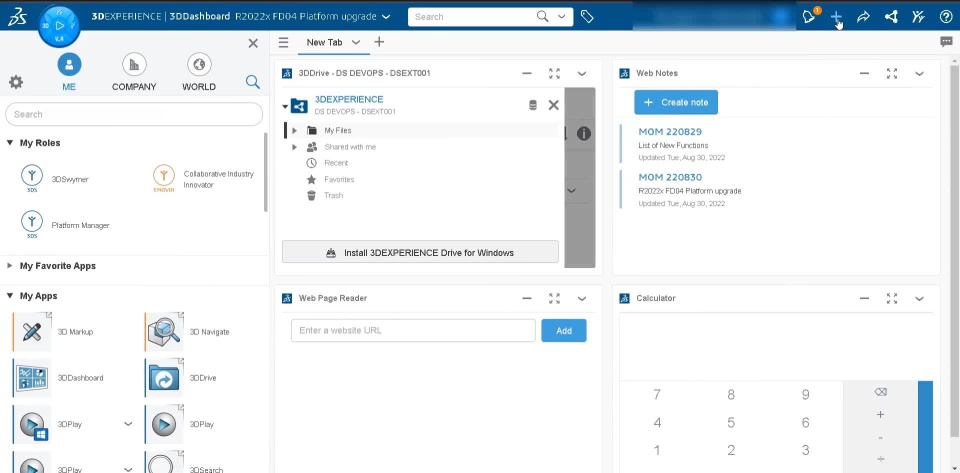Click calculator key 7

pos(657,395)
